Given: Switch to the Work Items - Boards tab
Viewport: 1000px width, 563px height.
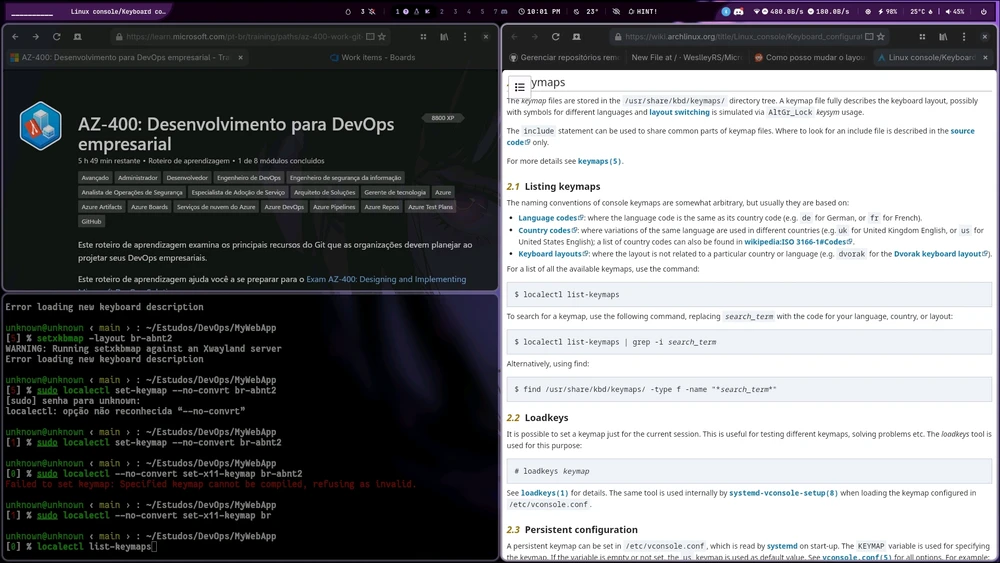Looking at the screenshot, I should click(x=375, y=58).
